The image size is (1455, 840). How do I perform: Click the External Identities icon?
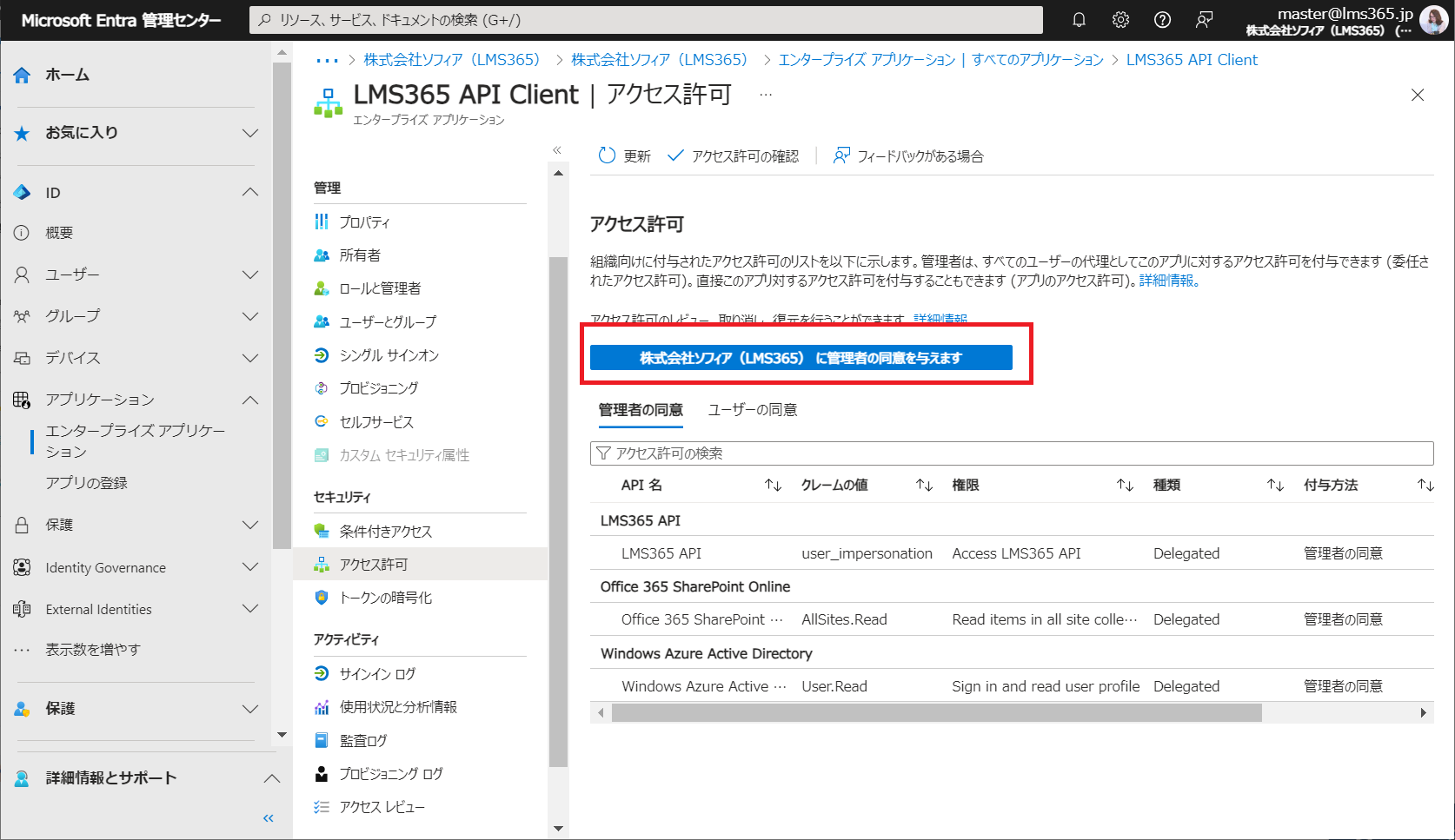(22, 609)
